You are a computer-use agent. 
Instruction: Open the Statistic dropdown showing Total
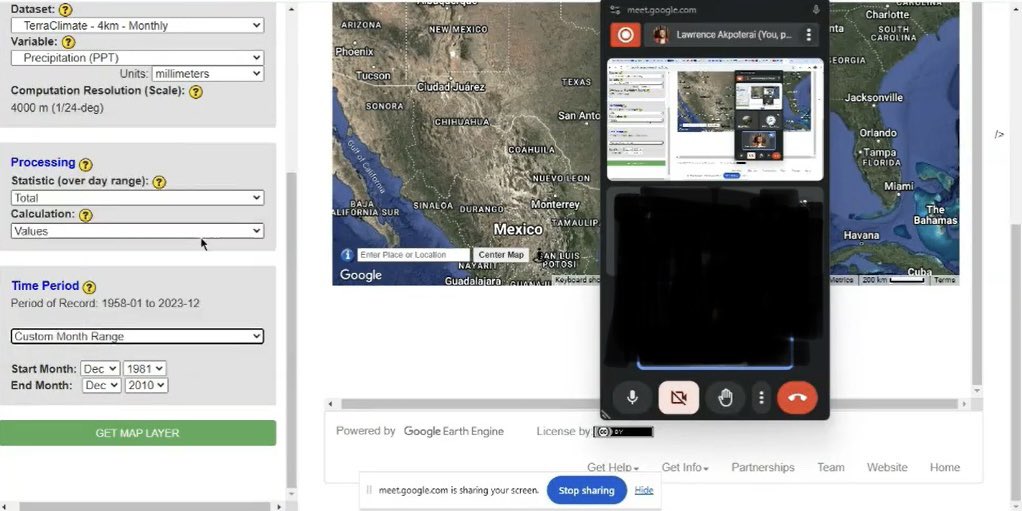point(138,197)
